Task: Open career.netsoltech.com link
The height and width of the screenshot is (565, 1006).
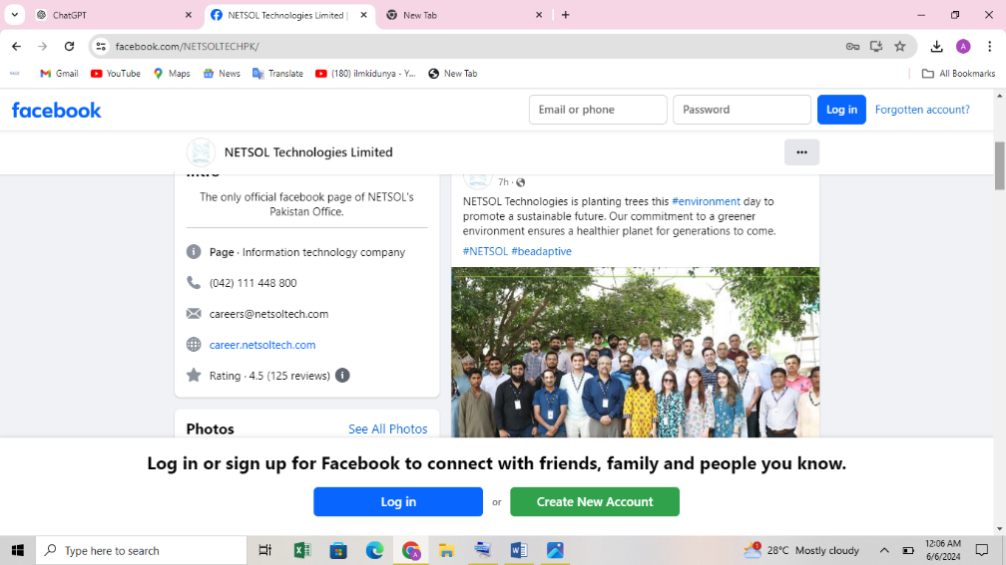Action: 262,345
